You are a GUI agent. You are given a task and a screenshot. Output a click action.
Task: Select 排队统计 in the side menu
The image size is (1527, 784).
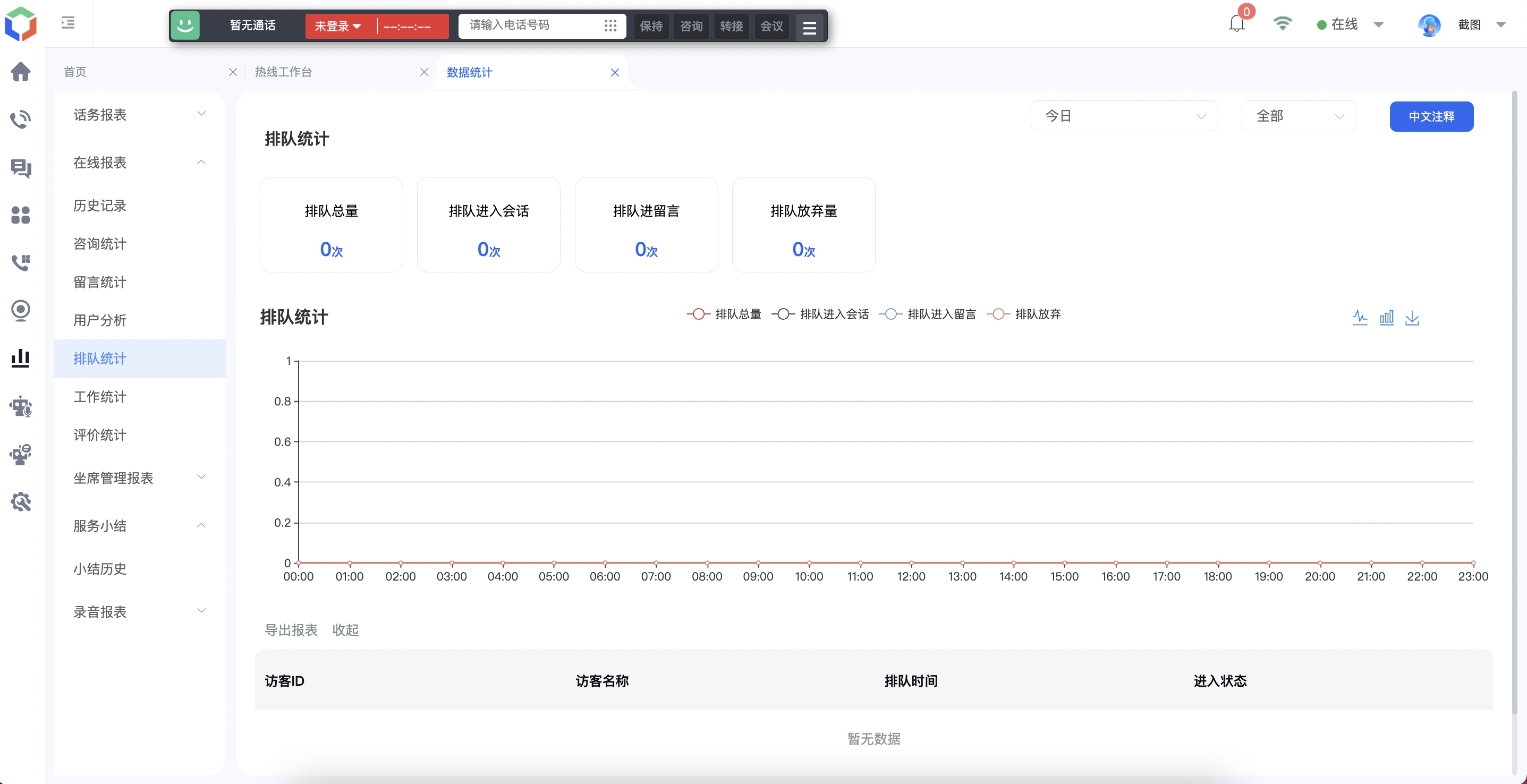(x=140, y=359)
